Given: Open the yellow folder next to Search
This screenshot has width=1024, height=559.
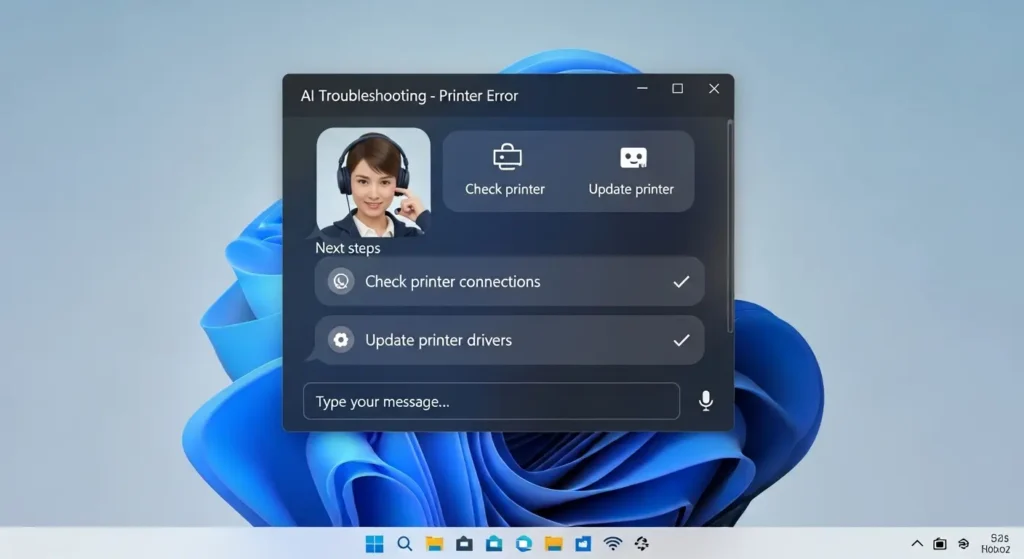Looking at the screenshot, I should coord(434,543).
